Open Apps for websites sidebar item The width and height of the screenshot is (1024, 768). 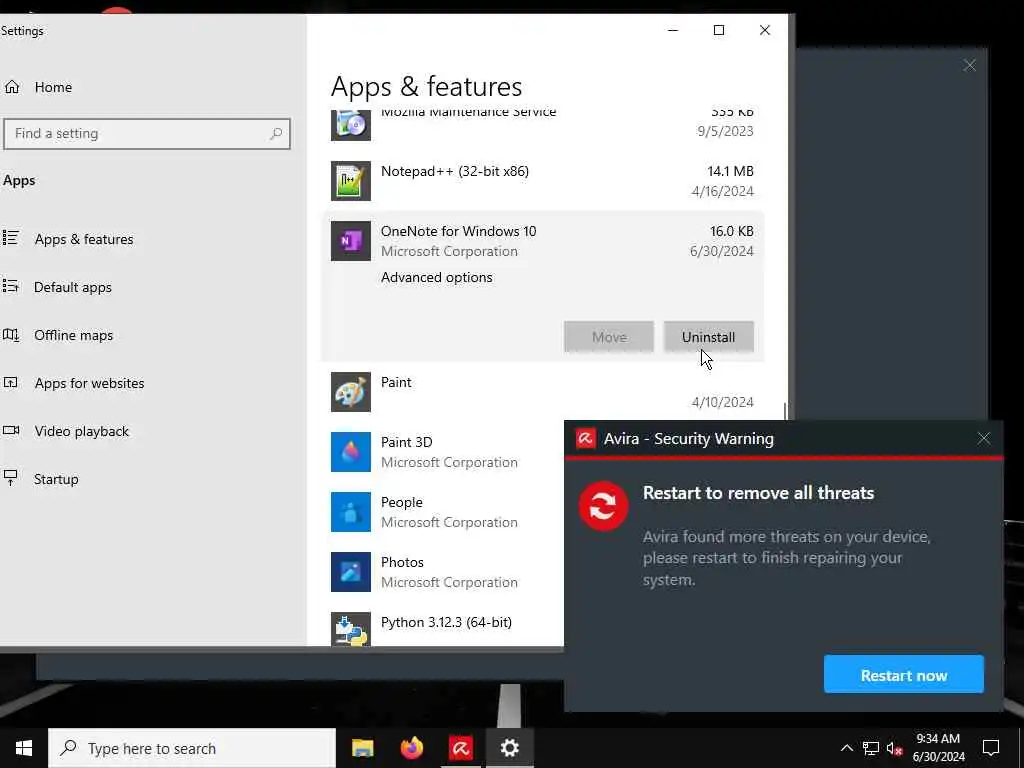[x=89, y=383]
